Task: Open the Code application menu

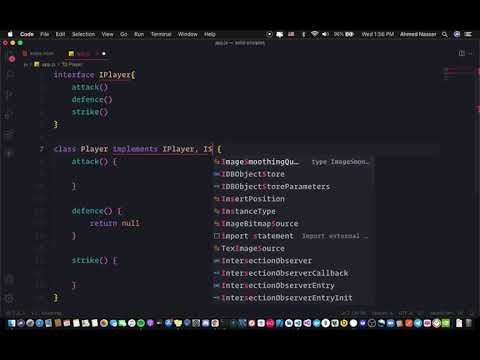Action: click(x=27, y=34)
